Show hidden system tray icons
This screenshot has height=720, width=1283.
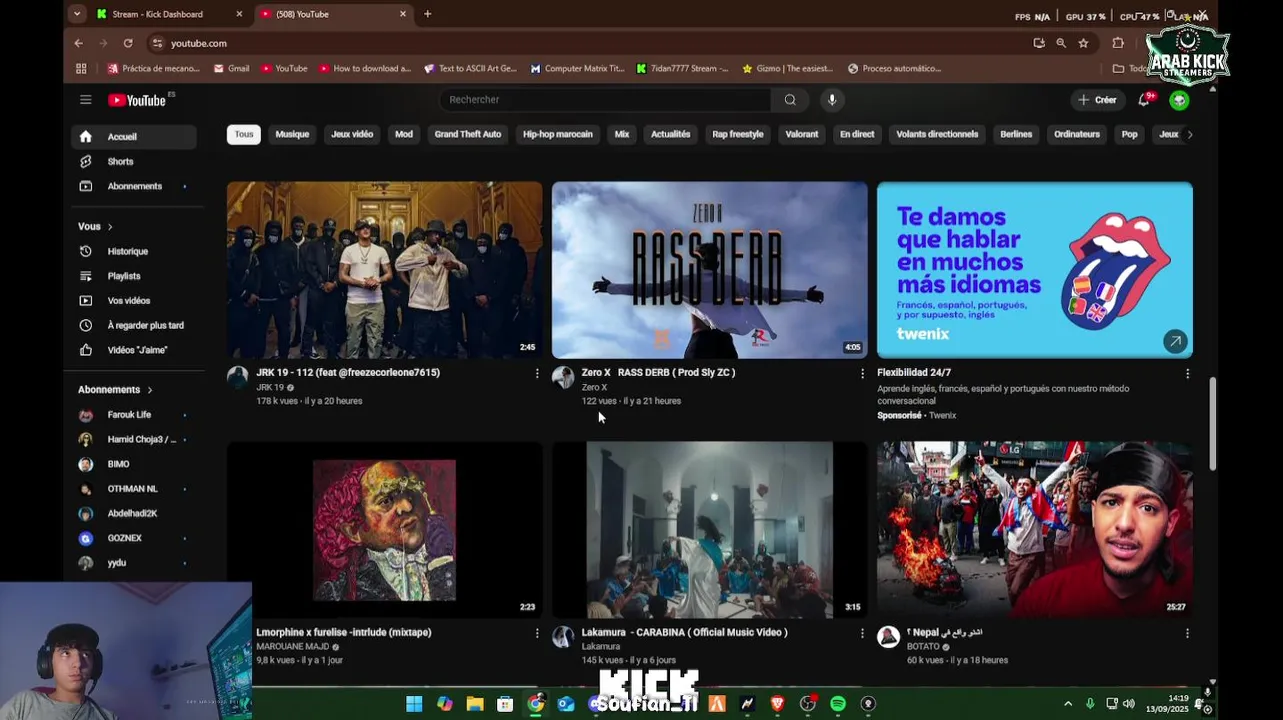tap(1068, 704)
